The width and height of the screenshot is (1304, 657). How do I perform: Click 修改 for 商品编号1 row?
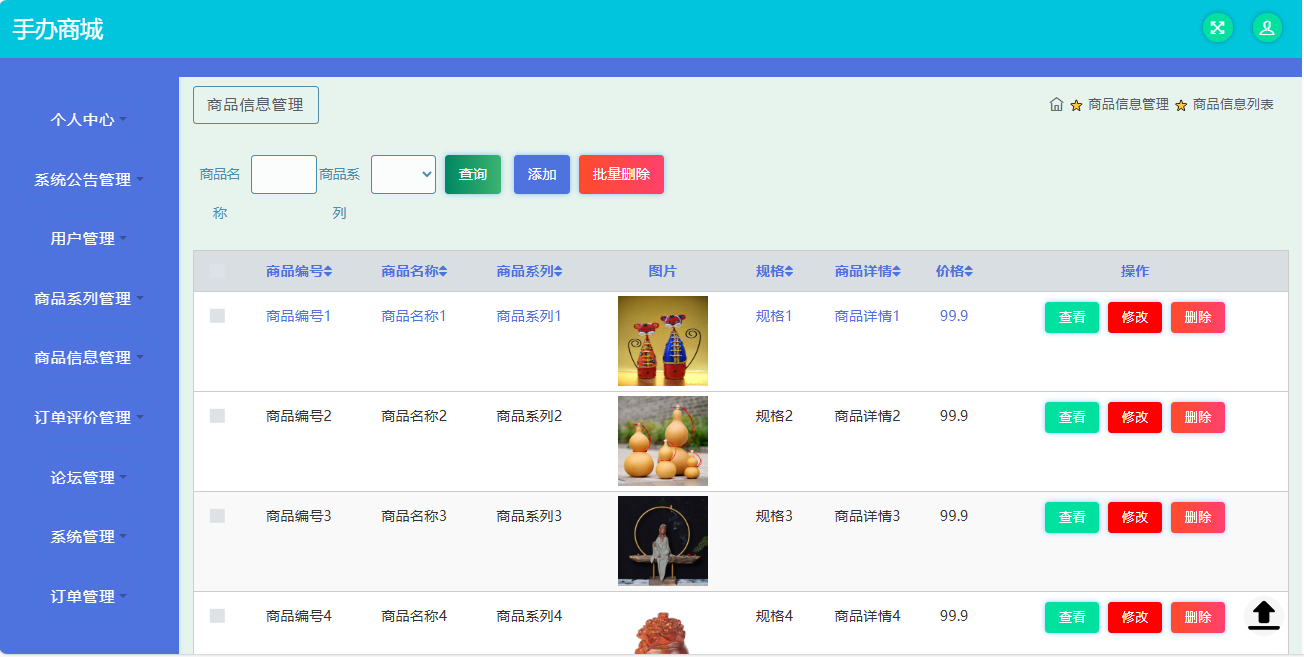point(1135,317)
